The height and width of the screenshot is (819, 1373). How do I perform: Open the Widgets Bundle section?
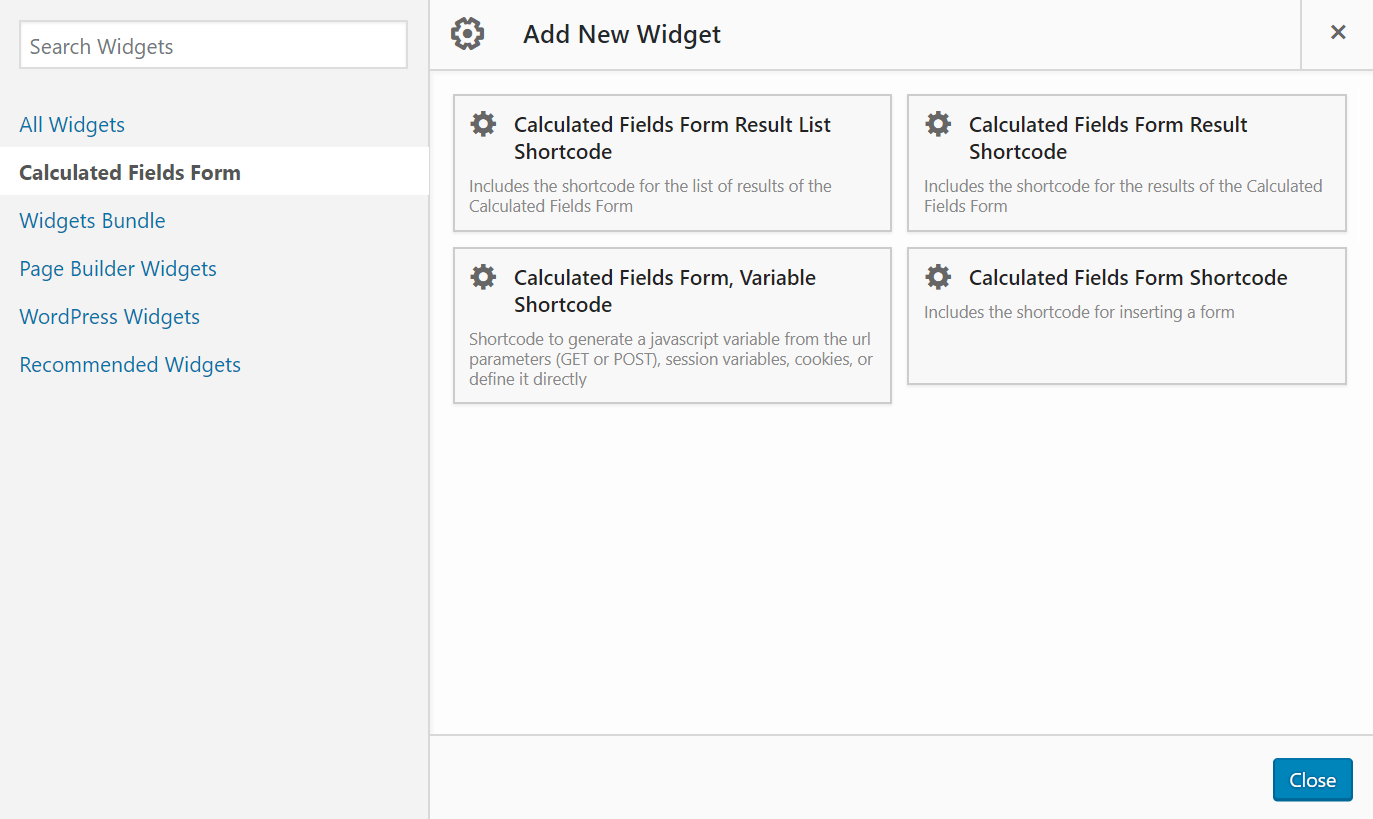pyautogui.click(x=92, y=220)
